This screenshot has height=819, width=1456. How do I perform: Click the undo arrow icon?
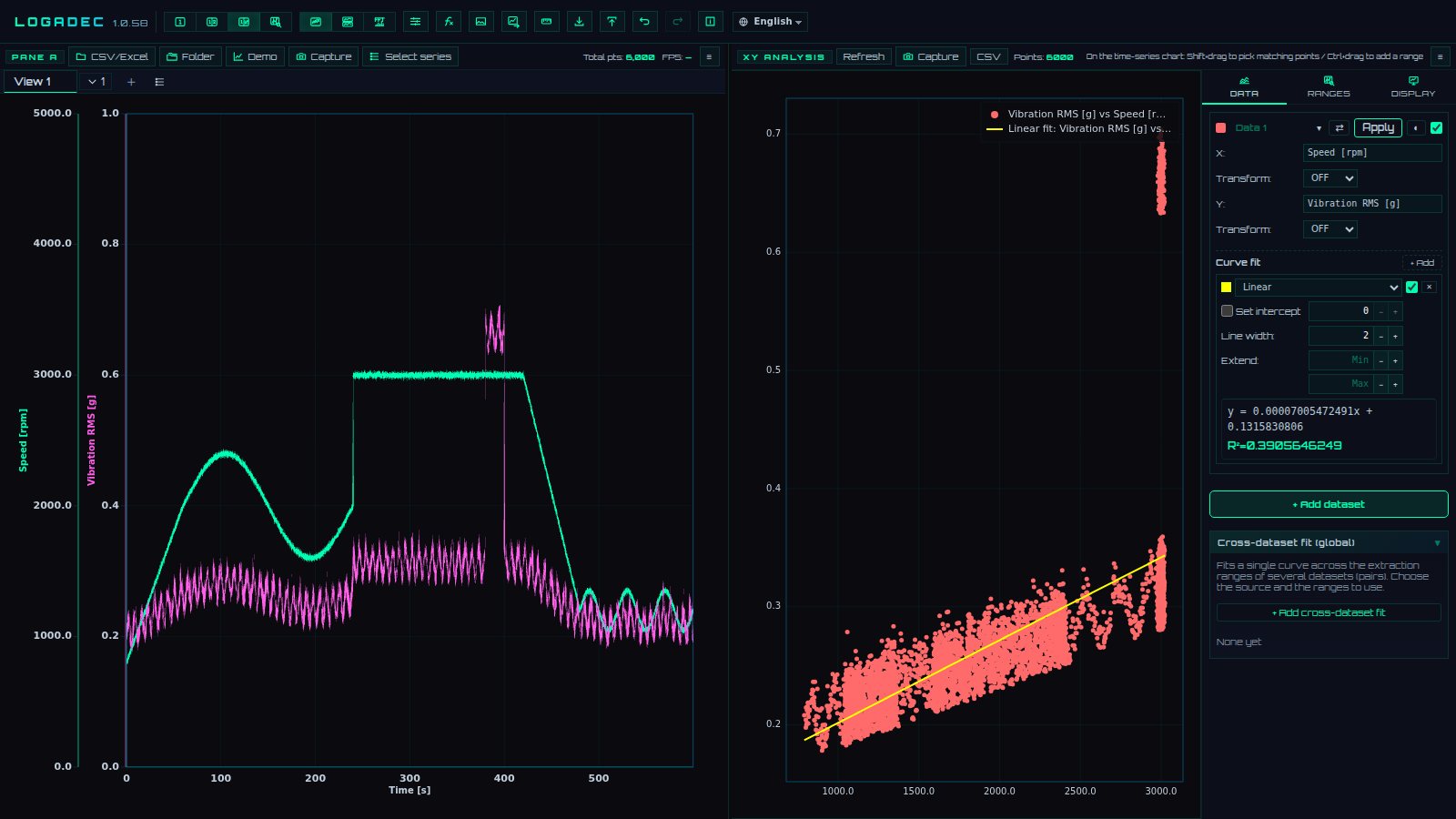pos(645,22)
